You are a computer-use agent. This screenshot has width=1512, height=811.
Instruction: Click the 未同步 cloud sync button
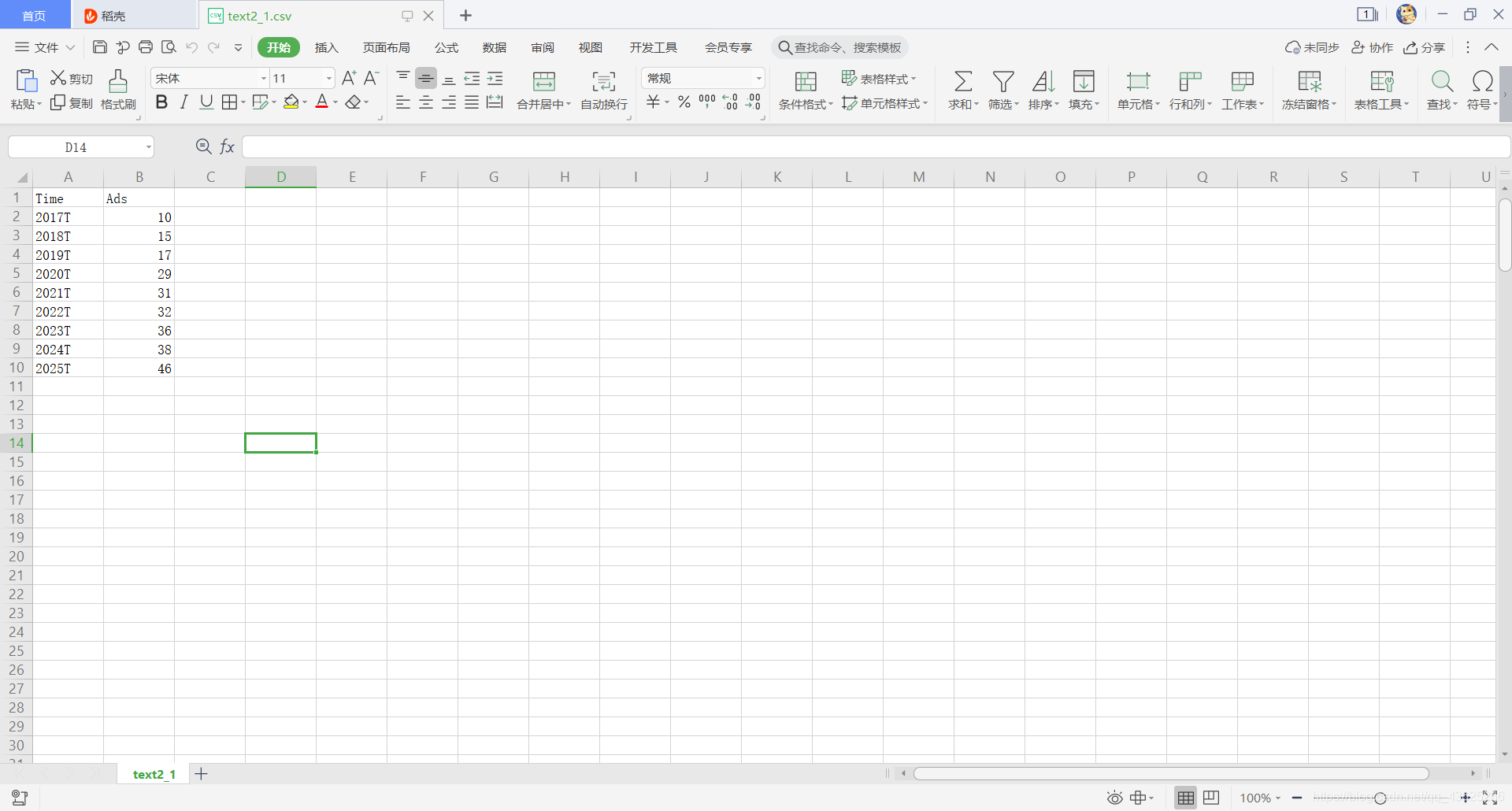[x=1312, y=47]
